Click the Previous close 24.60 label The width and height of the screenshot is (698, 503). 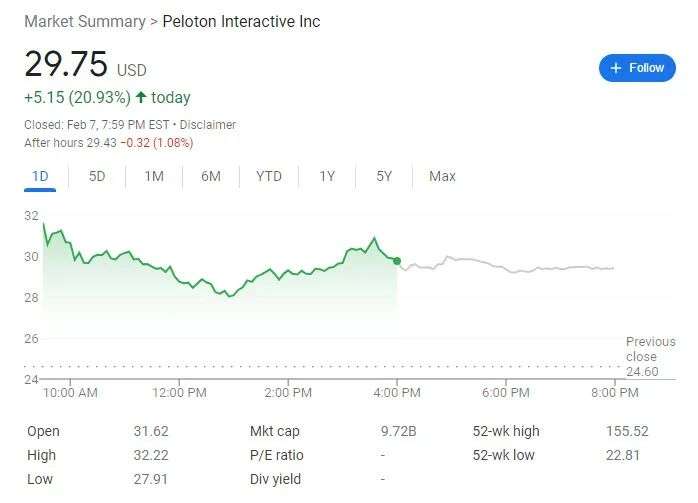coord(650,357)
